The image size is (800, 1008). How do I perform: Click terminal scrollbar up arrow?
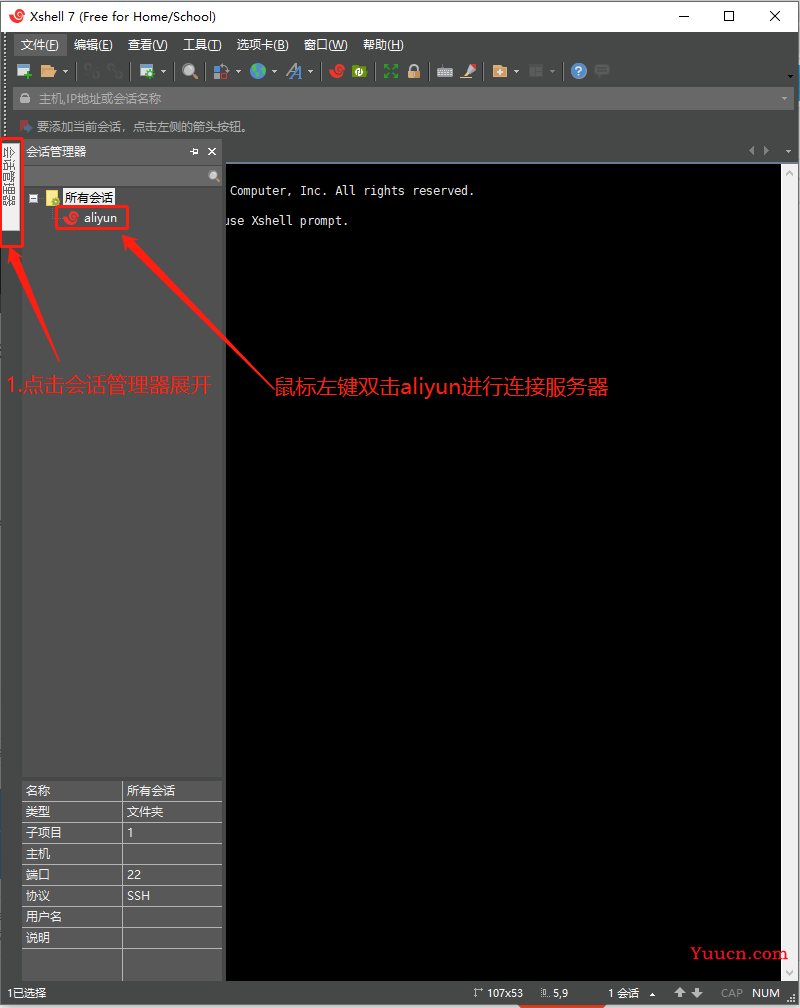coord(790,172)
